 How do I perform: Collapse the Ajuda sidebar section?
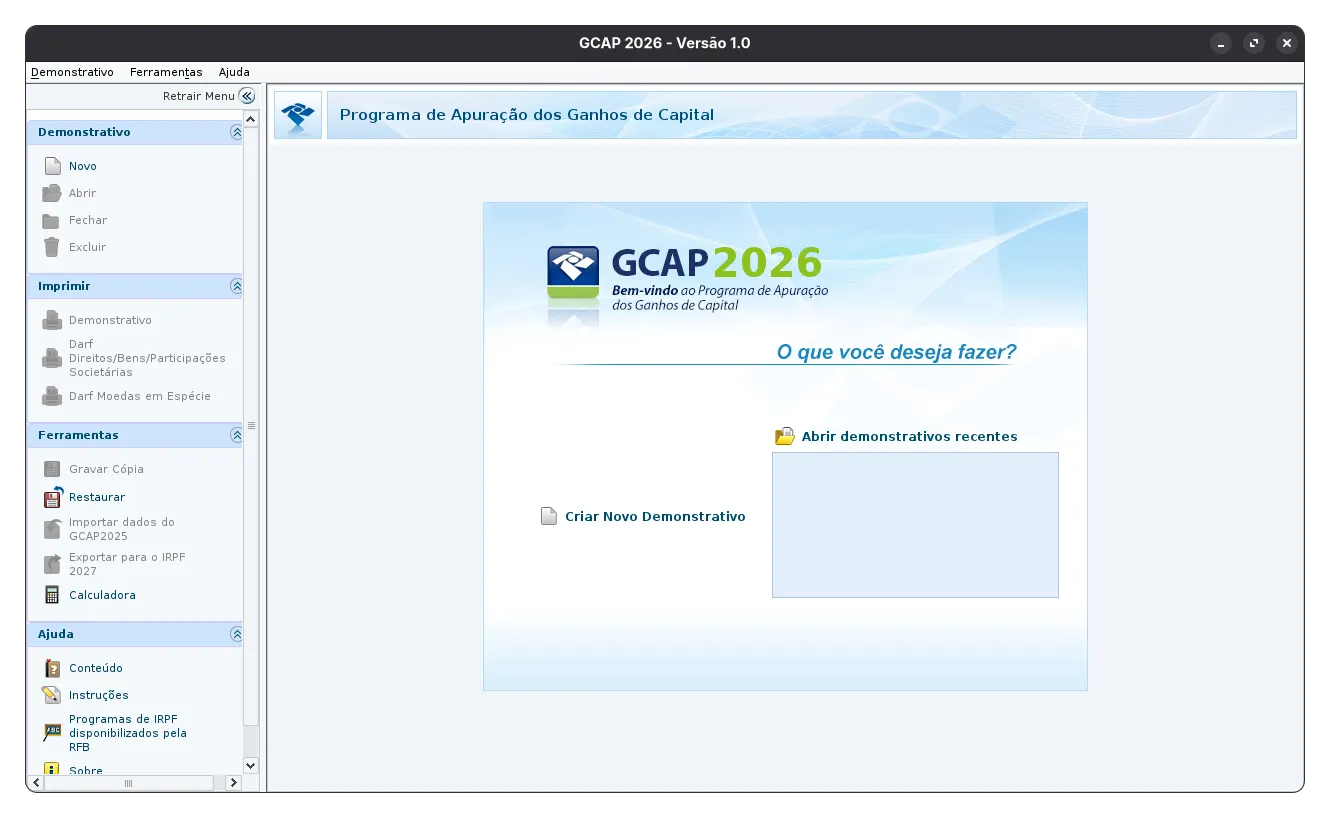pyautogui.click(x=237, y=634)
